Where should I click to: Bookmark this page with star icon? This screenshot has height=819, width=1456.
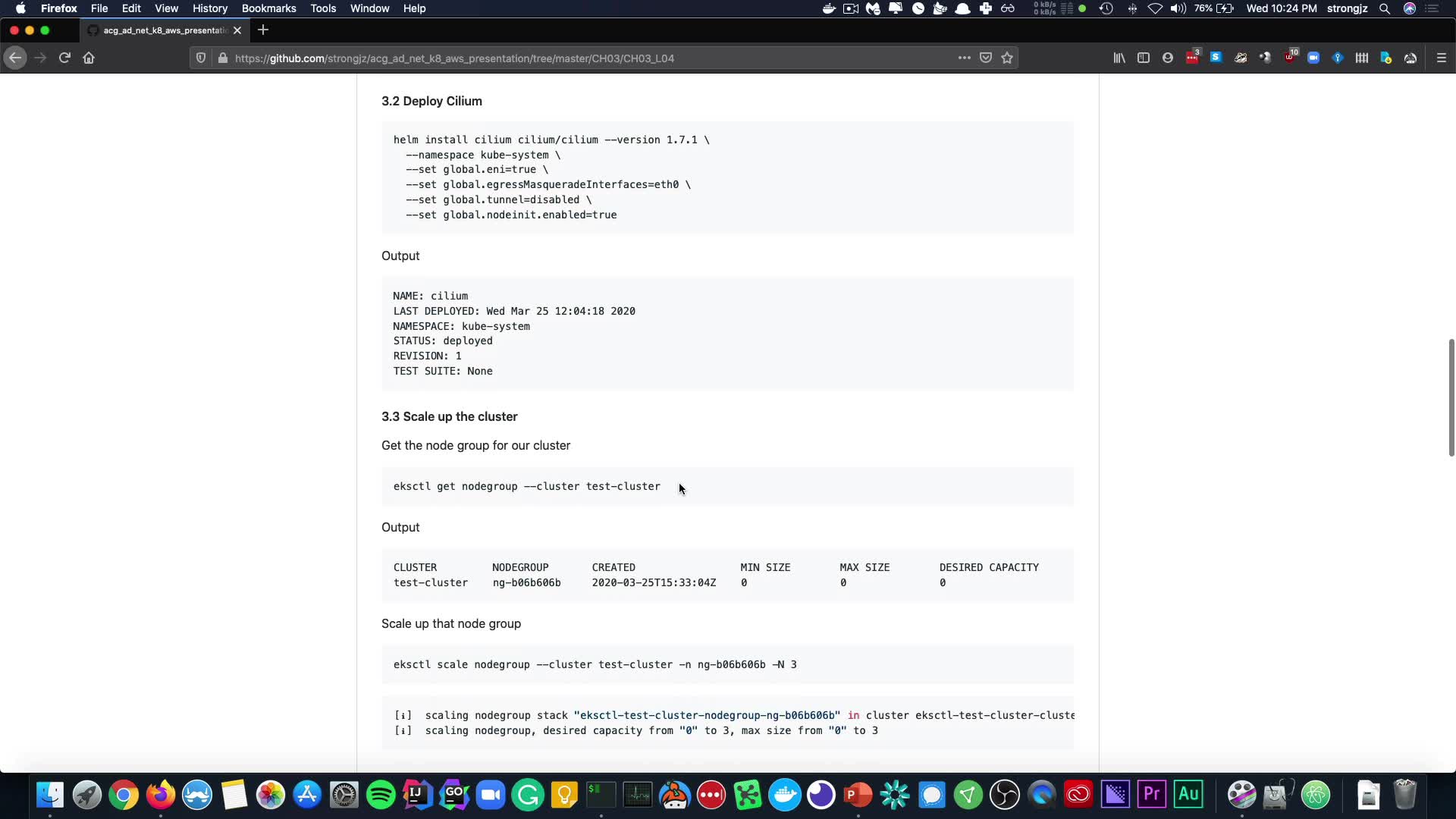tap(1007, 58)
